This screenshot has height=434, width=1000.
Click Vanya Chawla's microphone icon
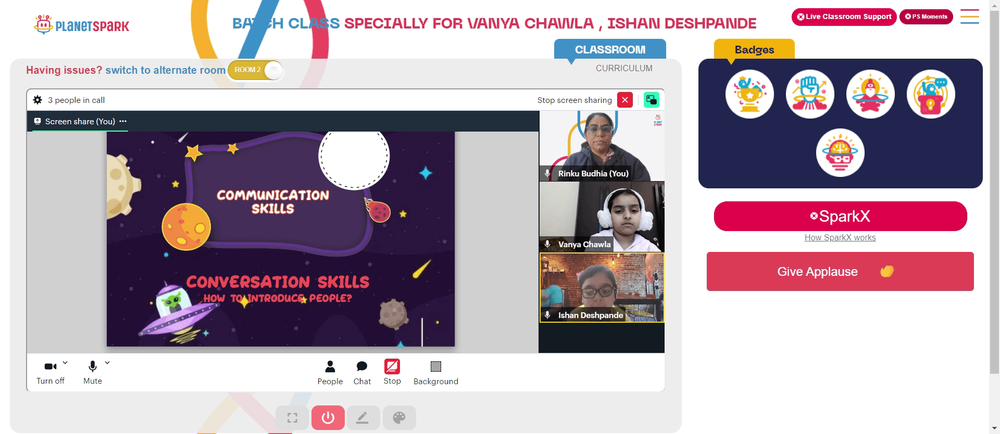coord(547,244)
